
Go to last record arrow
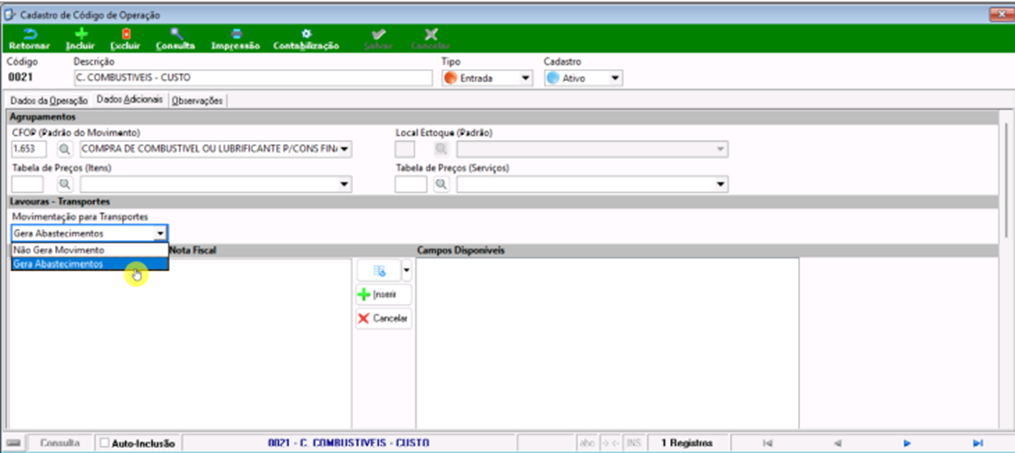[x=977, y=443]
